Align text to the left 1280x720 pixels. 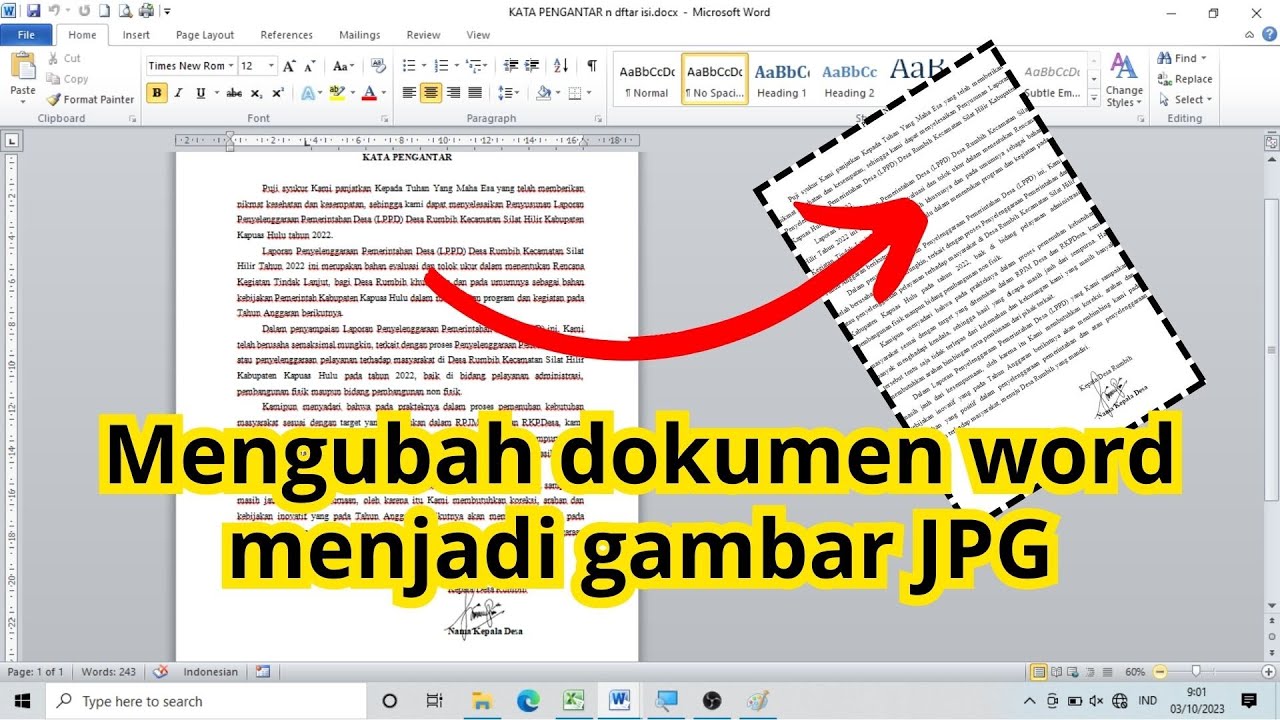409,93
